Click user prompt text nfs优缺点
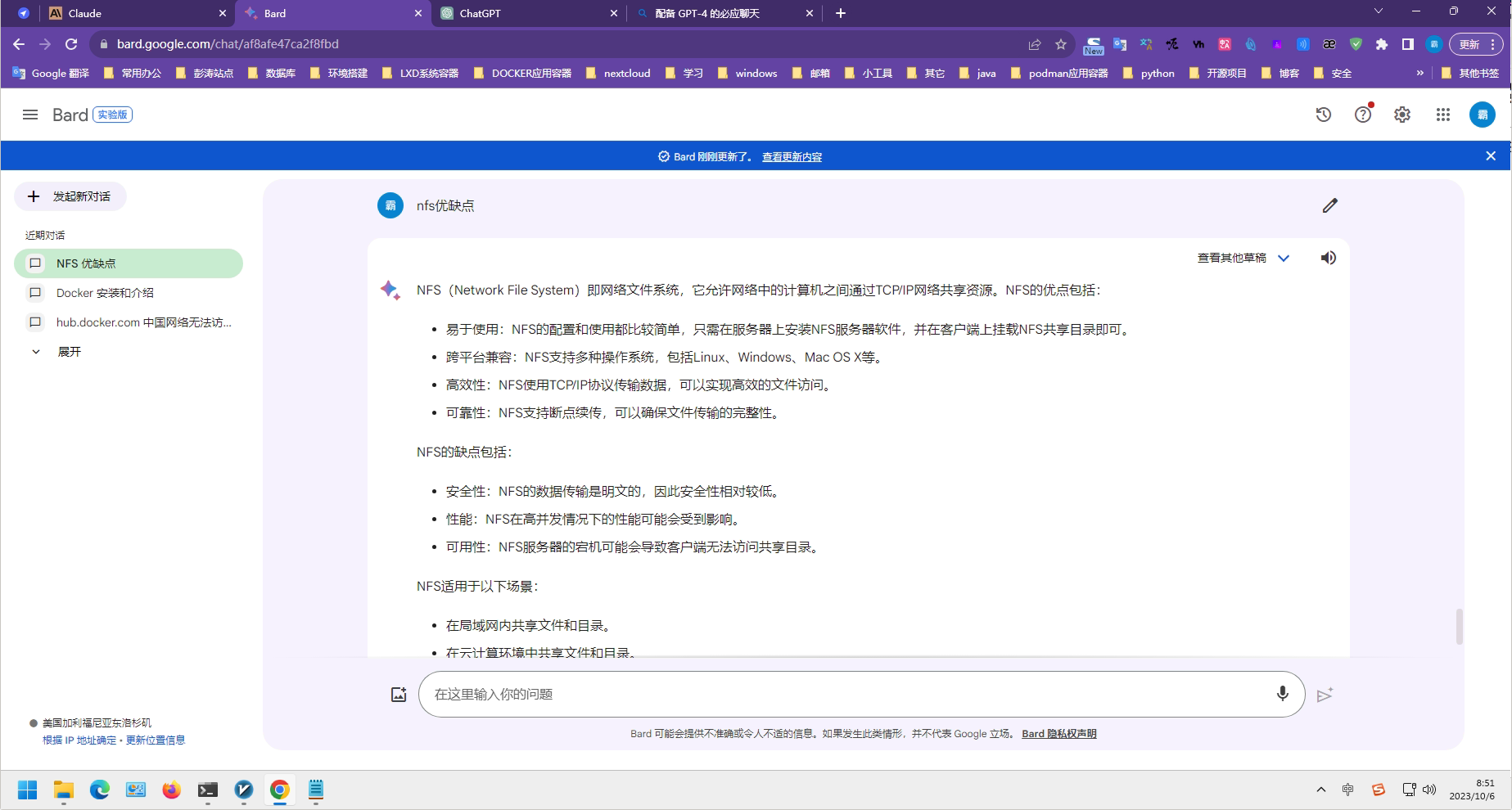This screenshot has width=1512, height=810. pos(445,205)
